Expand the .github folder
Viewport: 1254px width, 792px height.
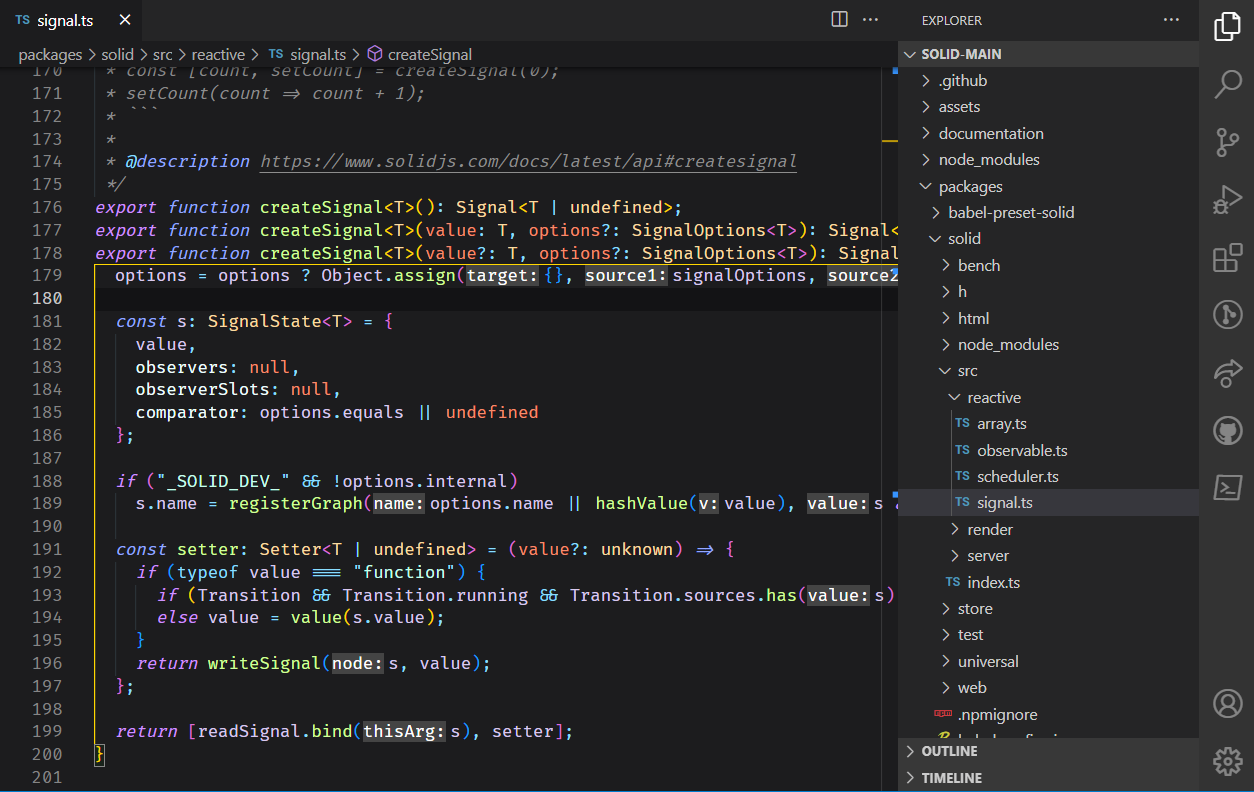(x=1048, y=80)
